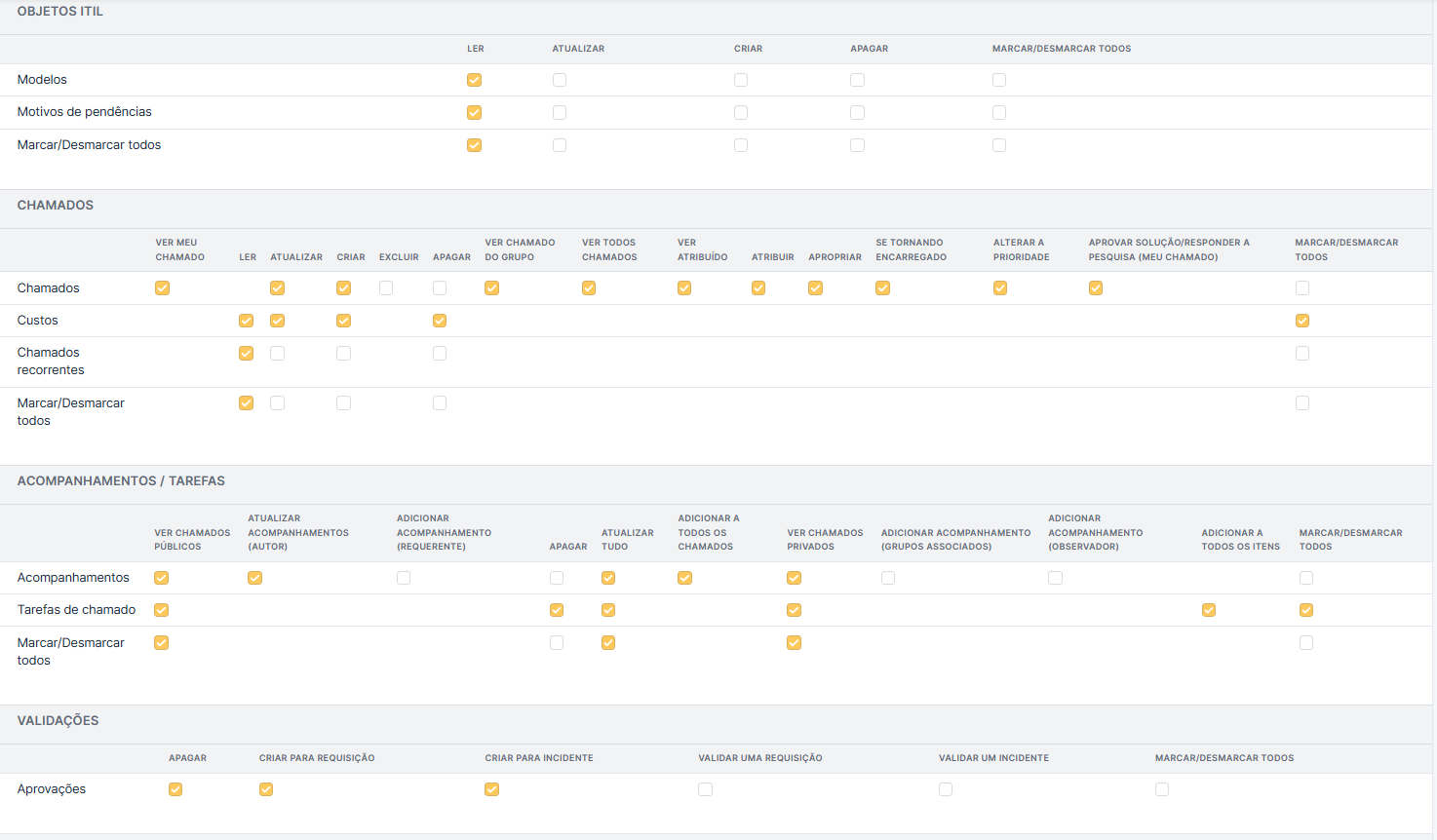The height and width of the screenshot is (840, 1437).
Task: Uncheck Apagar for Tarefas de chamado
Action: point(557,610)
